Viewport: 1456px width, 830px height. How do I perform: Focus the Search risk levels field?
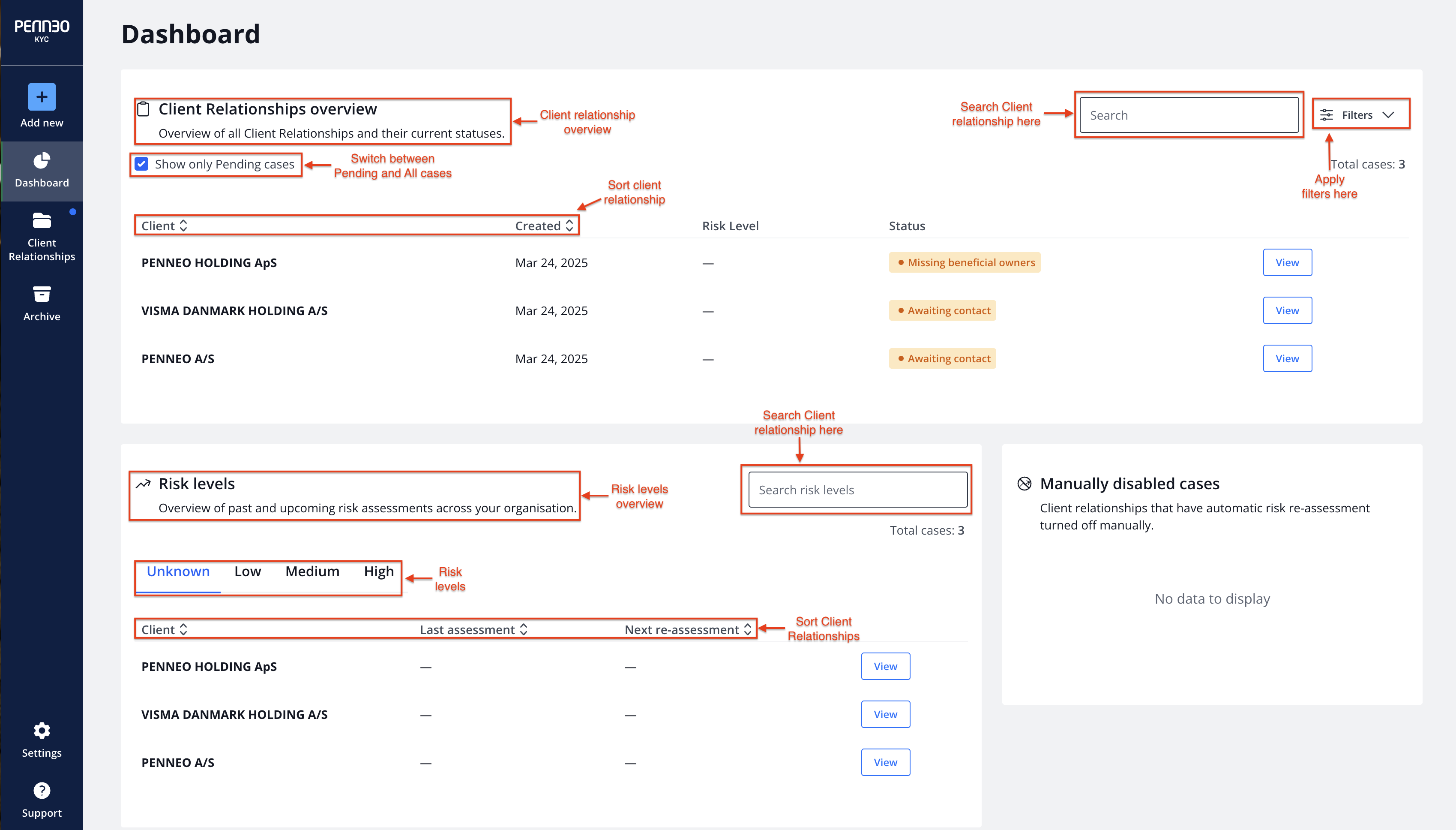click(858, 490)
